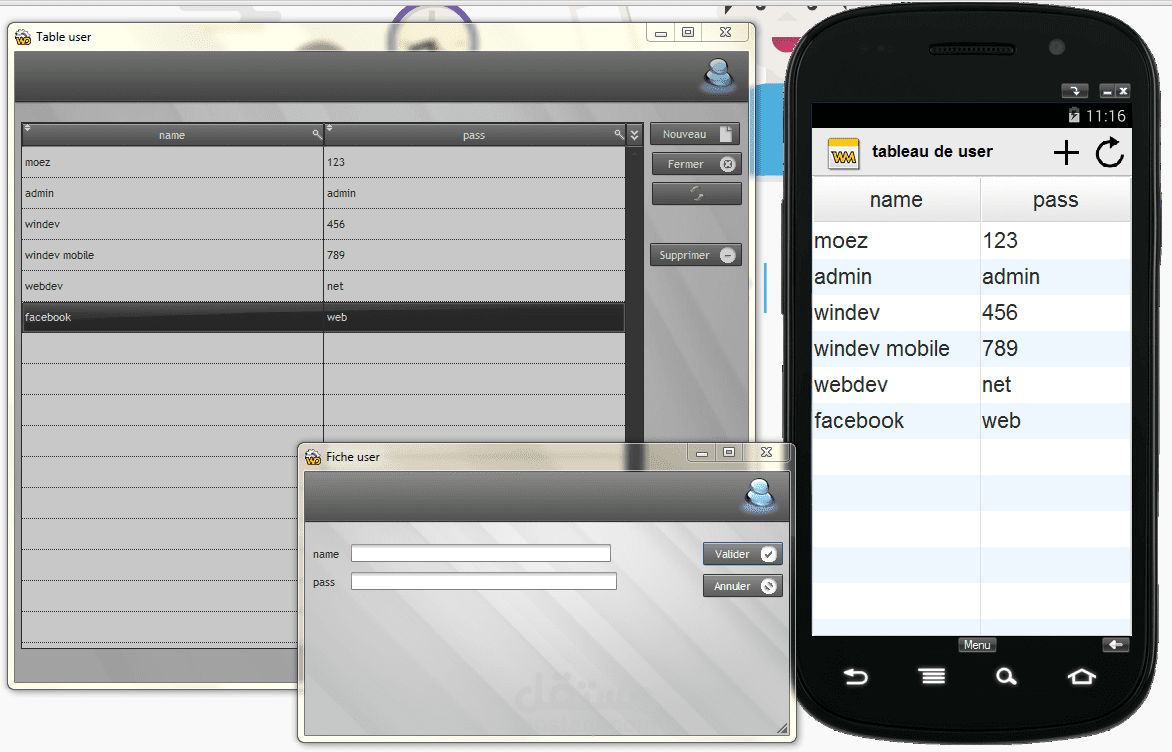Click Valider in Fiche user window

742,554
